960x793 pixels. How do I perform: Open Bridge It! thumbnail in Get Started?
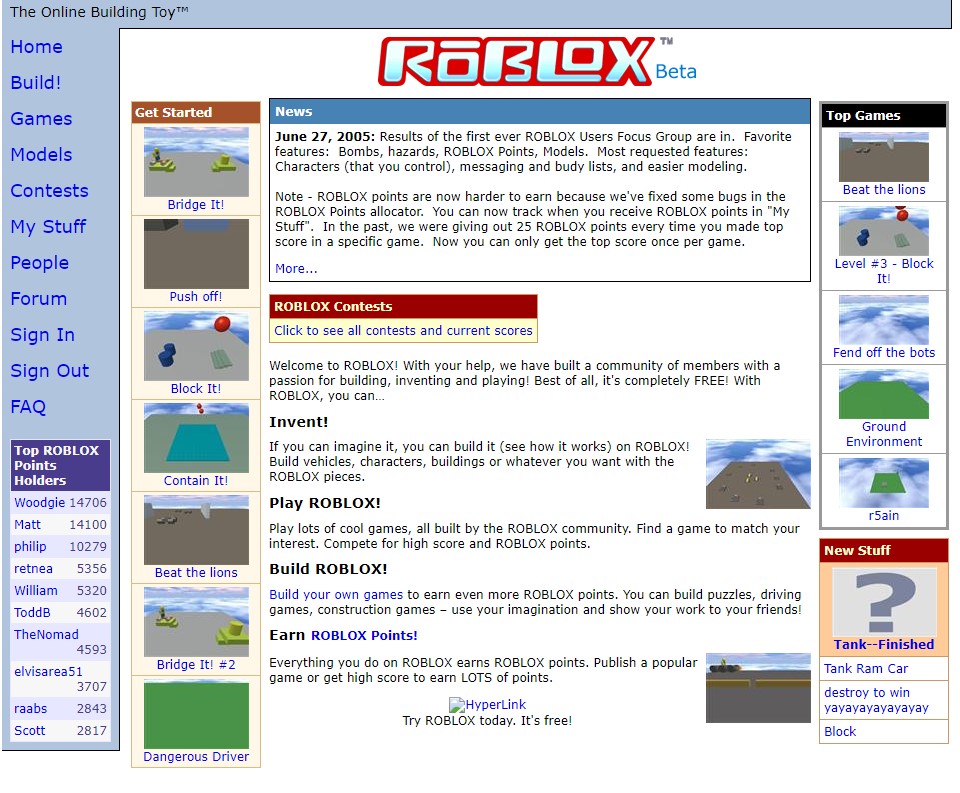tap(196, 162)
